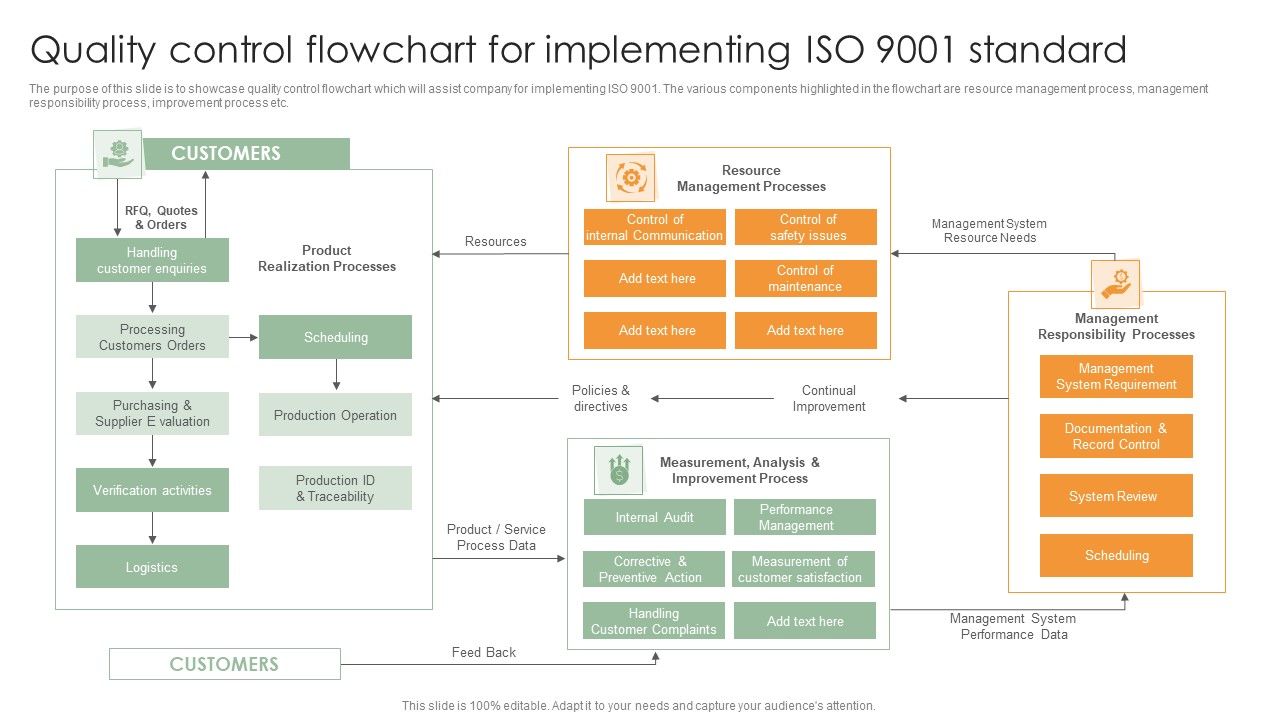The image size is (1280, 720).
Task: Click the System Review box
Action: (1116, 496)
